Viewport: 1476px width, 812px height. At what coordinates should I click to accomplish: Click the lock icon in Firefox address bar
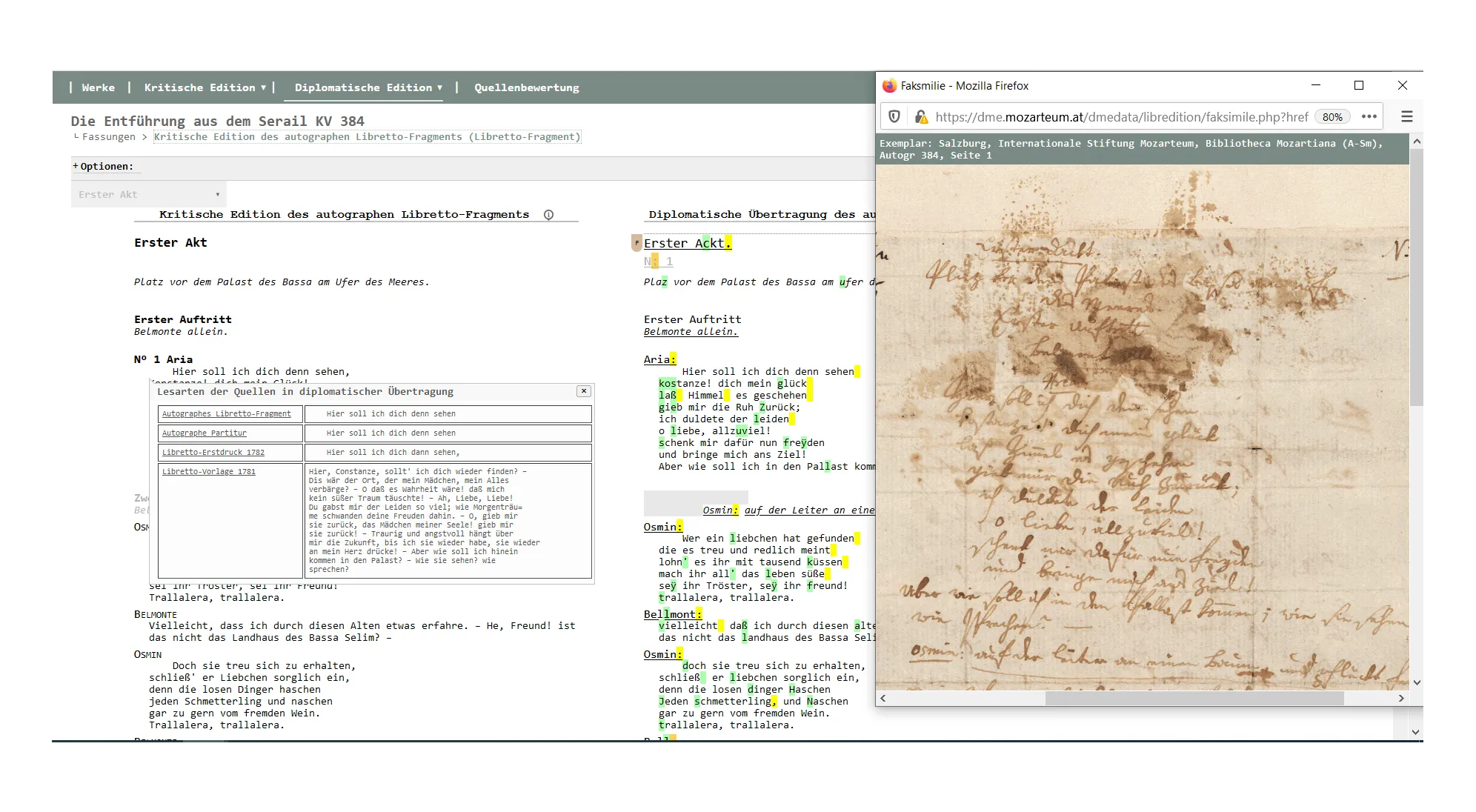click(920, 116)
